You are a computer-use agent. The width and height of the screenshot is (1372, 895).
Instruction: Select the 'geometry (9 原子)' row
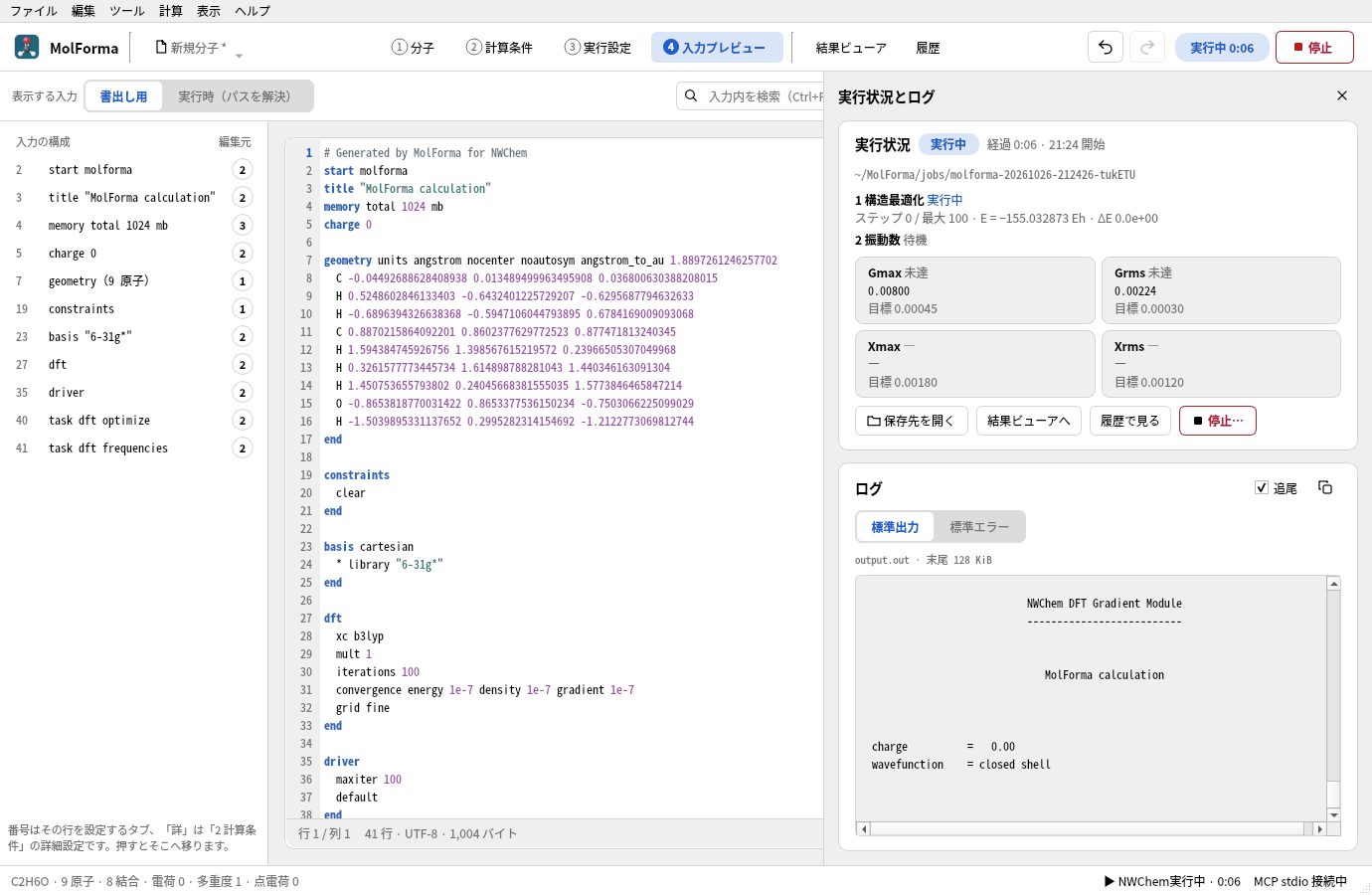[133, 281]
